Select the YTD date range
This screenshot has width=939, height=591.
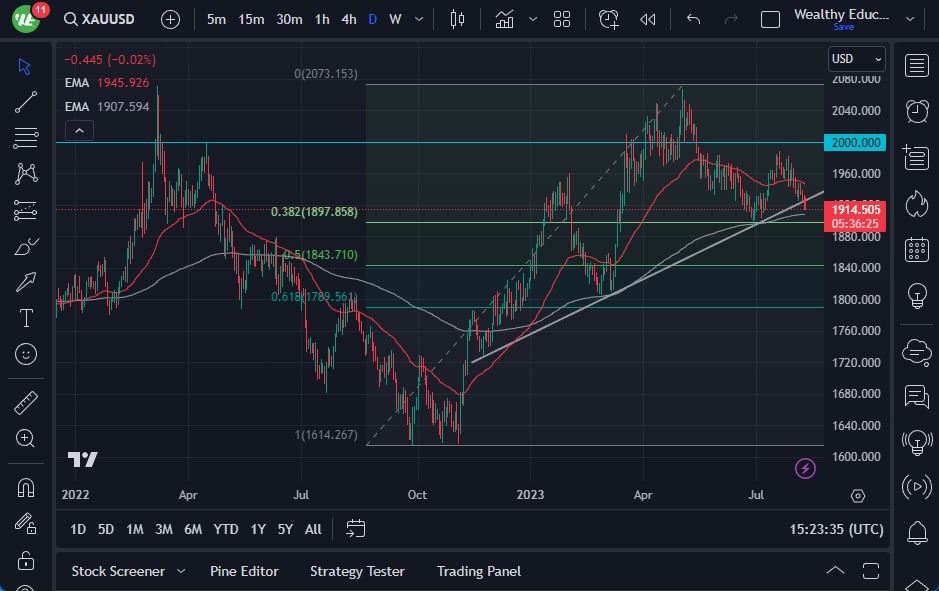click(226, 529)
